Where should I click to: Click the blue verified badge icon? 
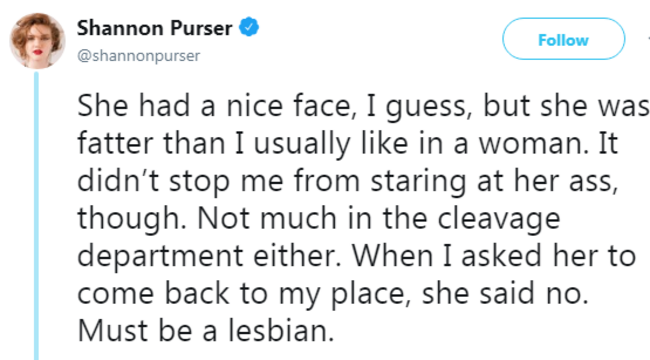(249, 27)
